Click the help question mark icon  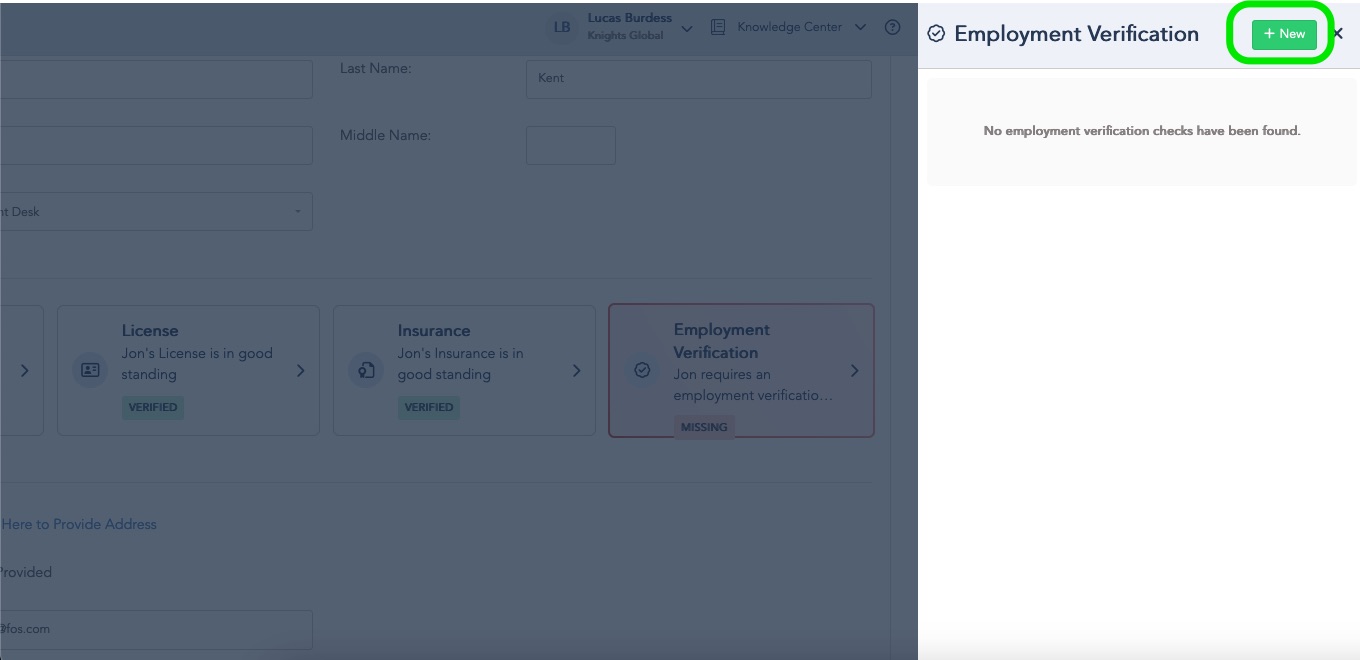[x=893, y=27]
